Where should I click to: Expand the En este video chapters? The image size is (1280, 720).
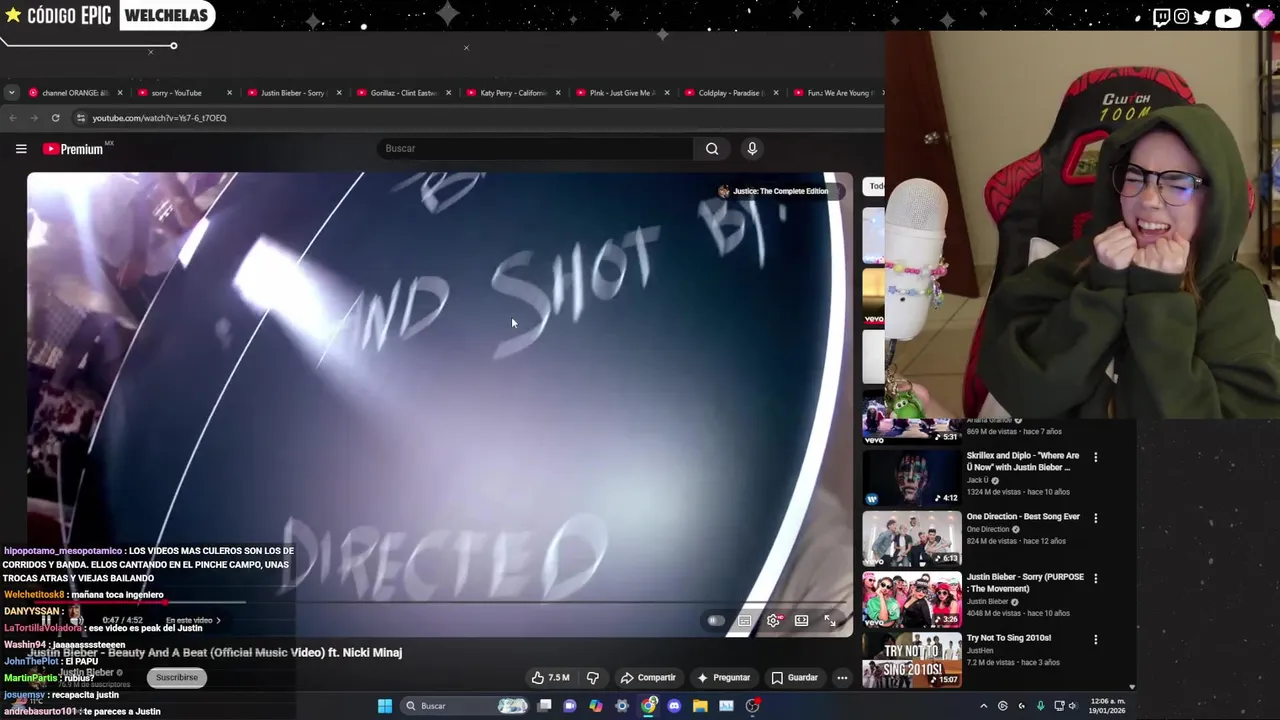coord(193,621)
